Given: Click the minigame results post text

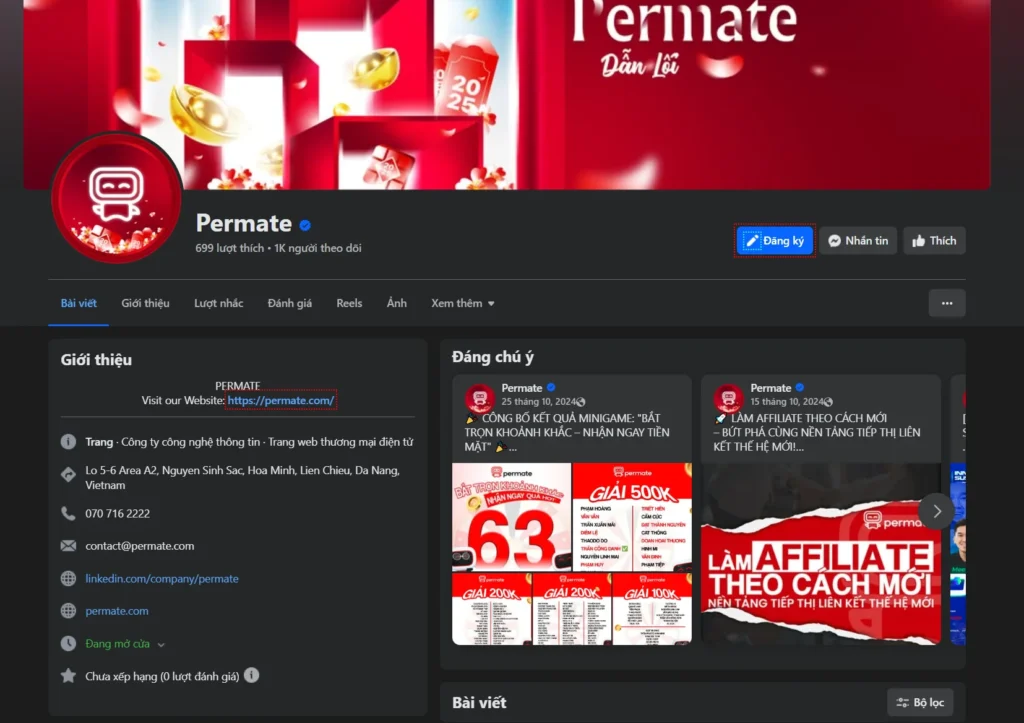Looking at the screenshot, I should coord(566,432).
